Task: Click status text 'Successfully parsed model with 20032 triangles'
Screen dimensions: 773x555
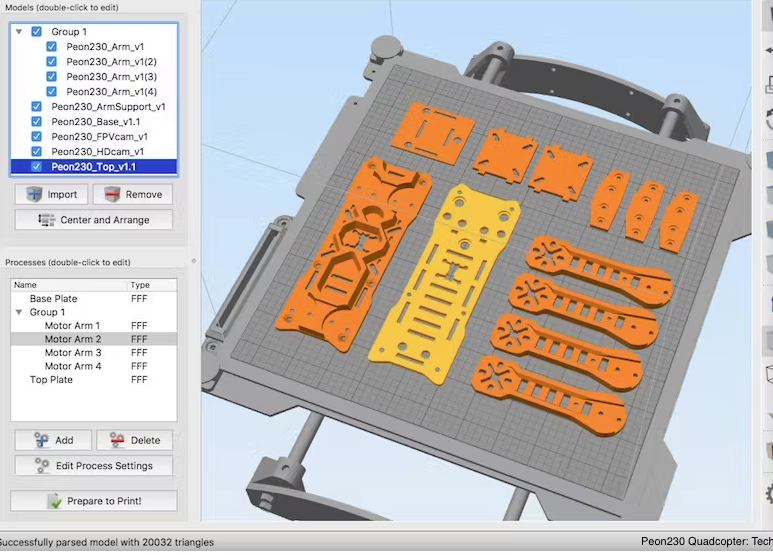Action: point(106,542)
